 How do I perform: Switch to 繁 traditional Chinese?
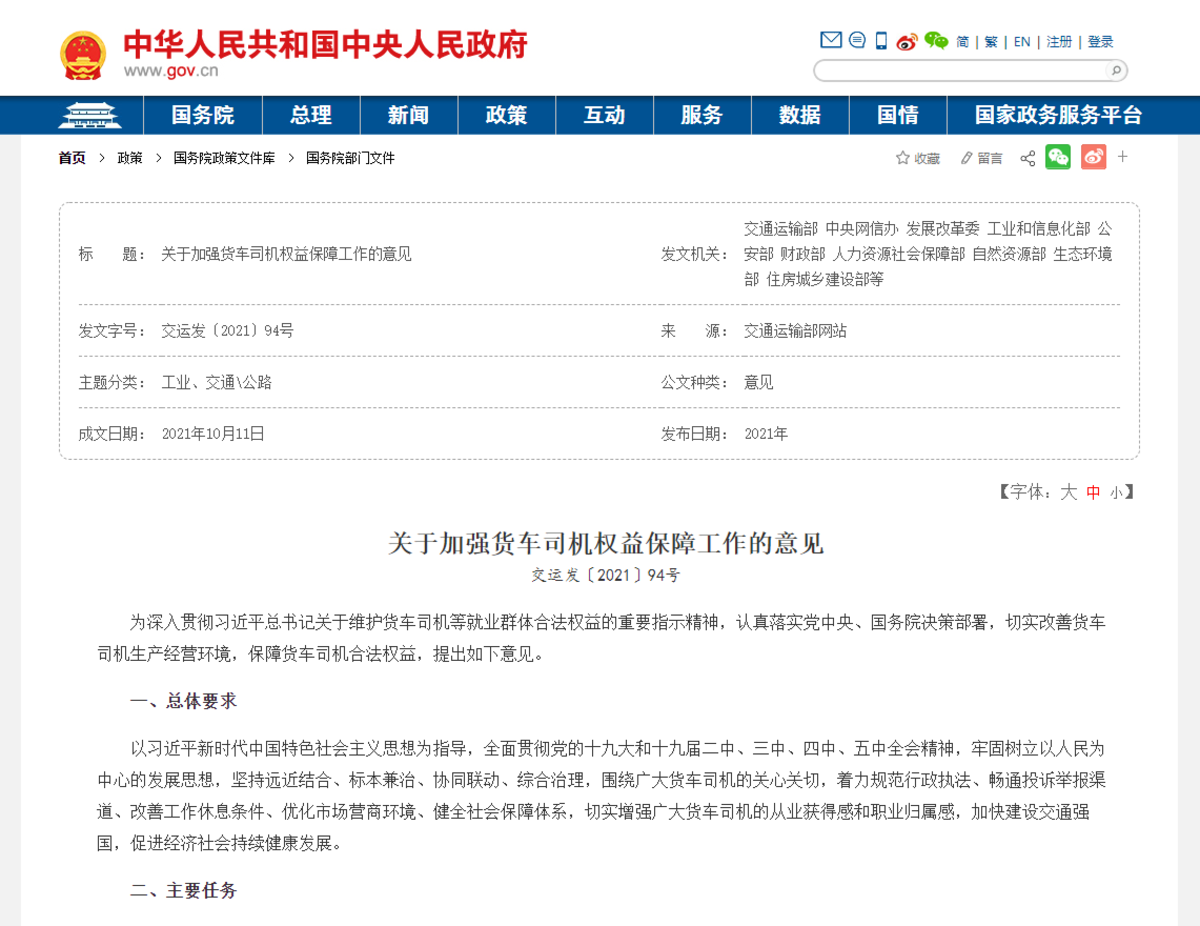tap(991, 42)
